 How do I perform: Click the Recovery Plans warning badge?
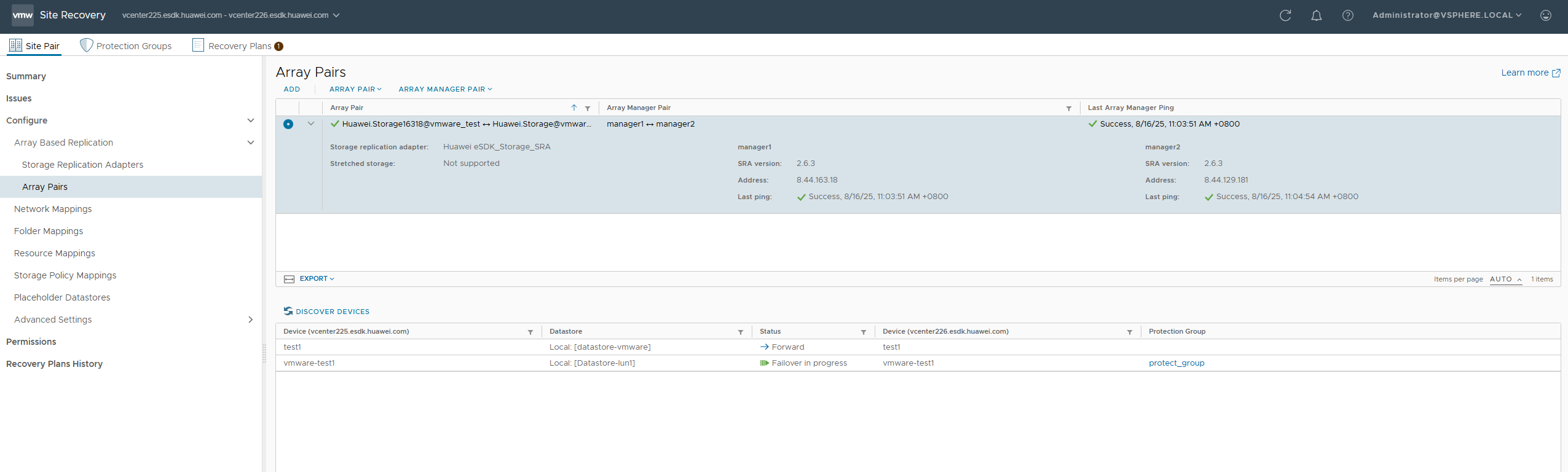coord(279,46)
